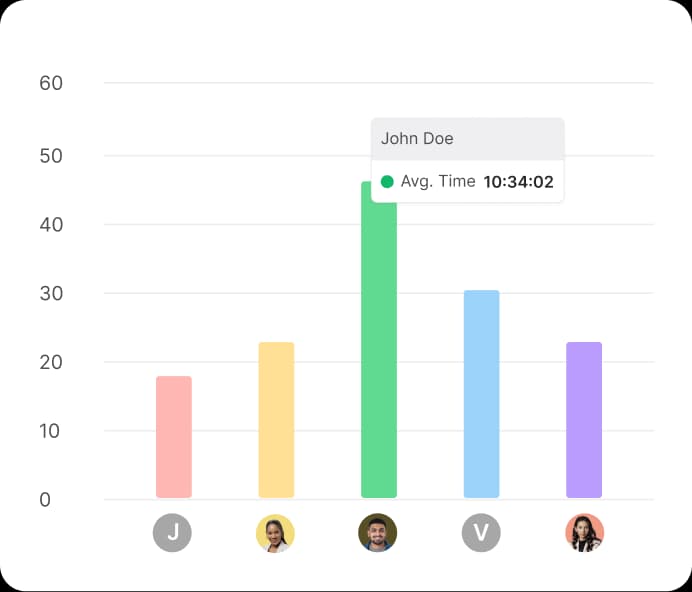Click the green status dot in tooltip
Screen dimensions: 692x592
tap(387, 182)
